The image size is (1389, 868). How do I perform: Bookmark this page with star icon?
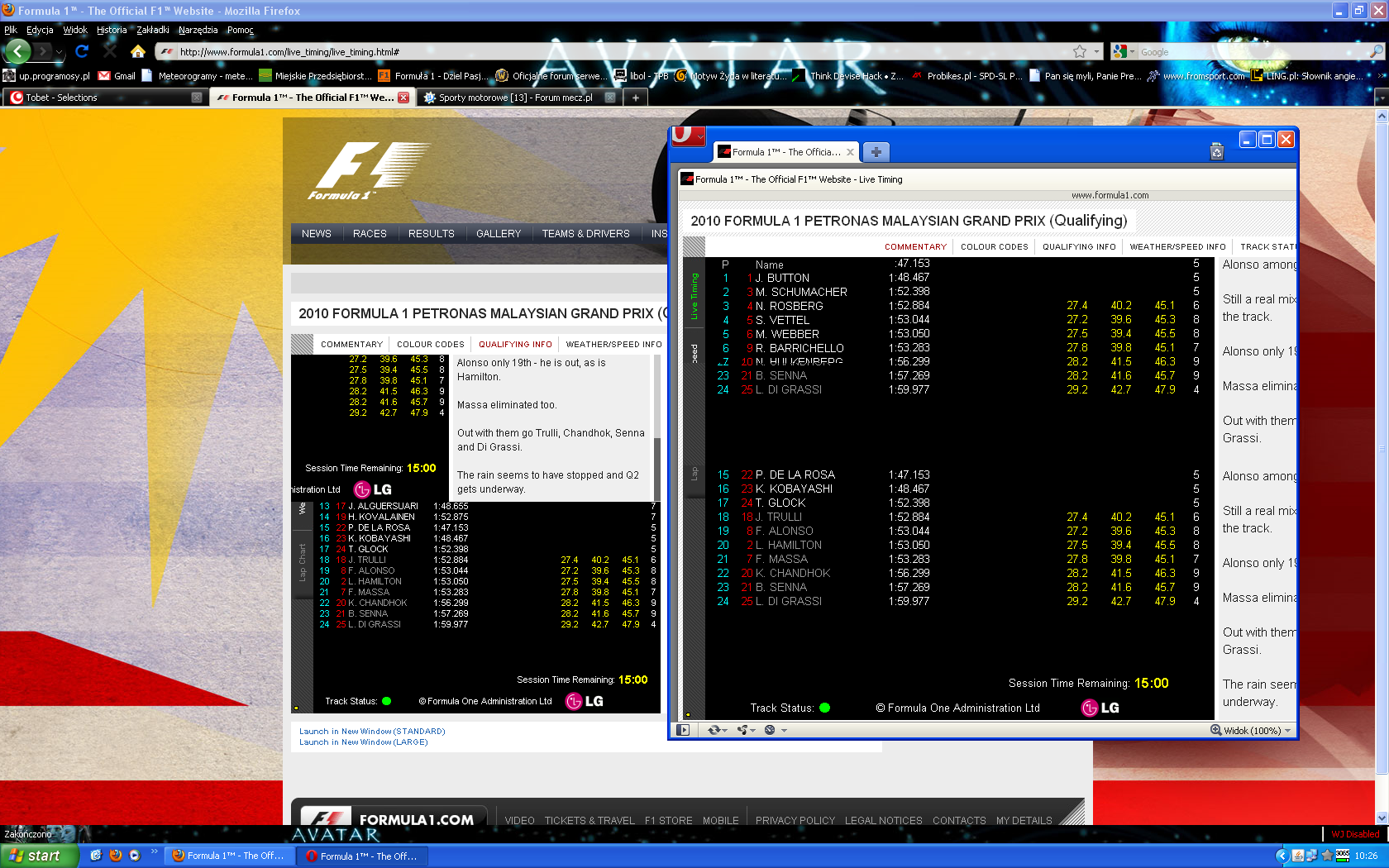pos(1080,51)
